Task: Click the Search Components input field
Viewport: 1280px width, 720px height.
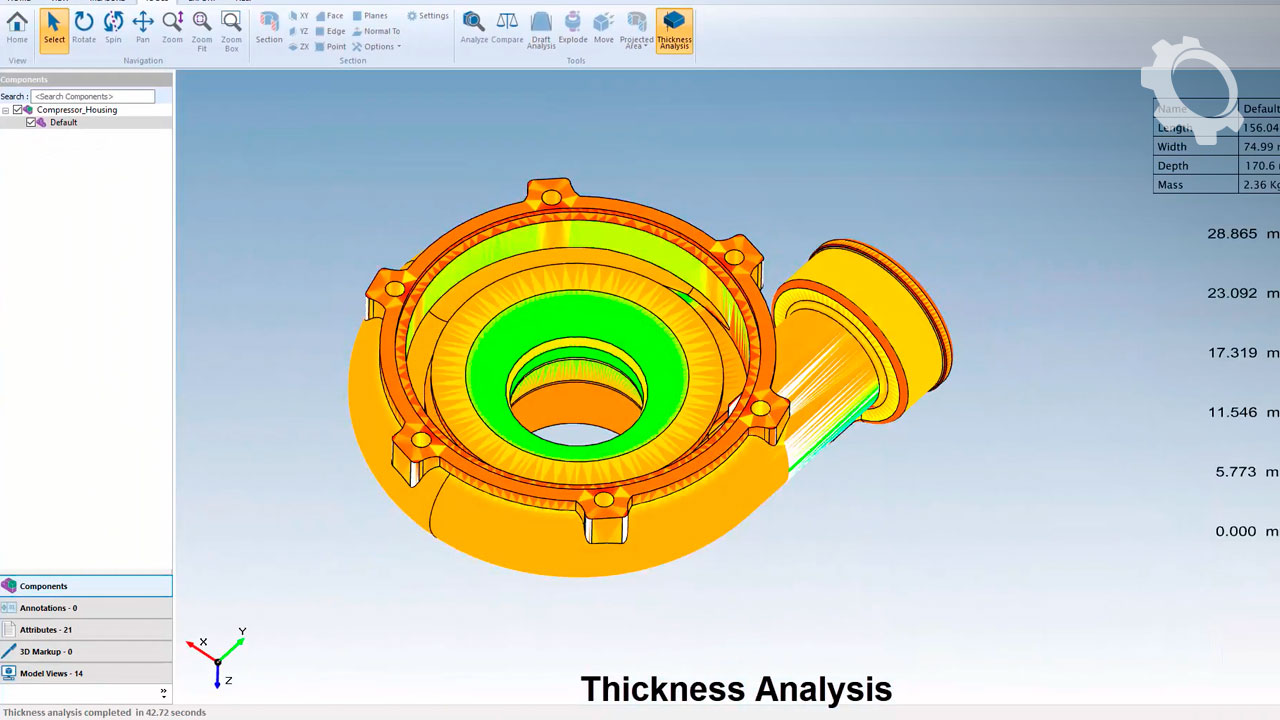Action: [x=92, y=96]
